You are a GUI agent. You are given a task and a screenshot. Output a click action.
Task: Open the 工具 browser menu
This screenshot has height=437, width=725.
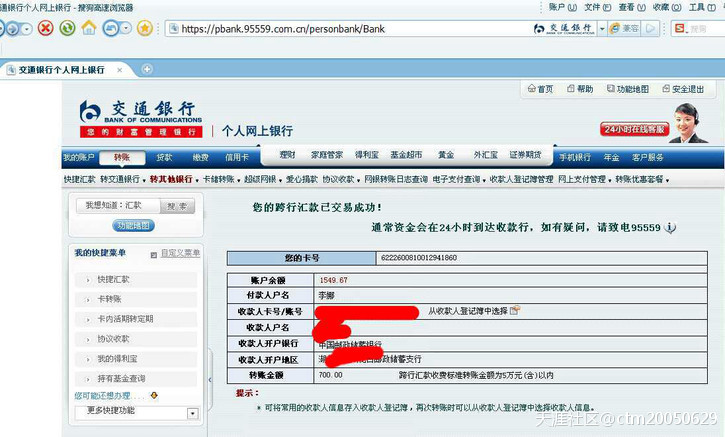pyautogui.click(x=702, y=7)
